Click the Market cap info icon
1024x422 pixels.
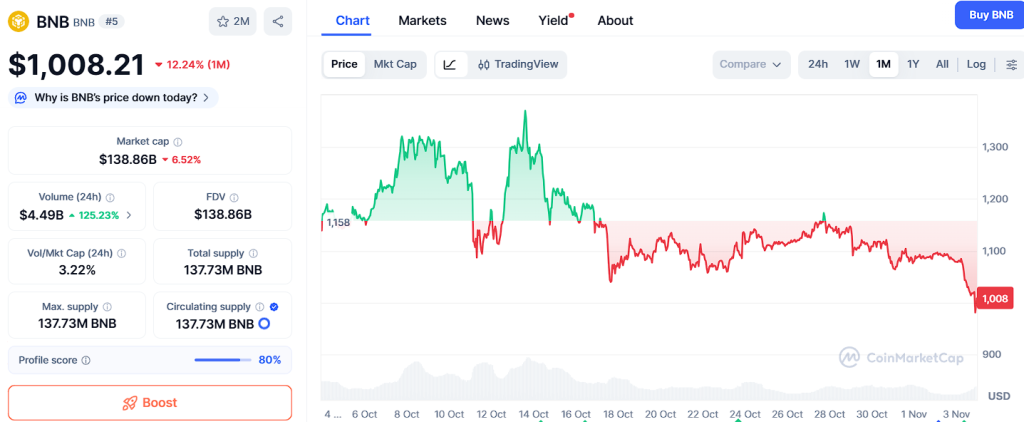point(178,142)
